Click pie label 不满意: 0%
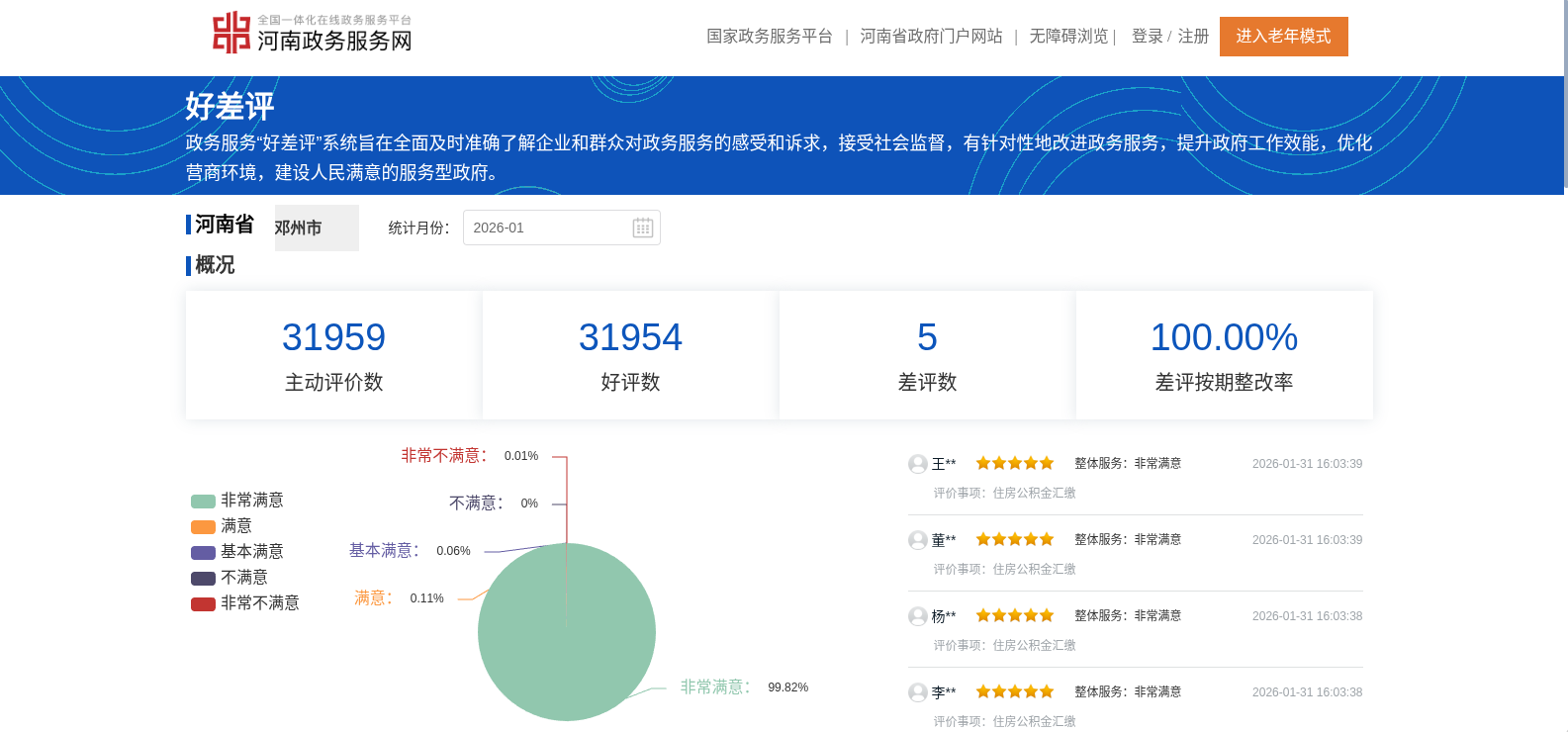 [494, 503]
